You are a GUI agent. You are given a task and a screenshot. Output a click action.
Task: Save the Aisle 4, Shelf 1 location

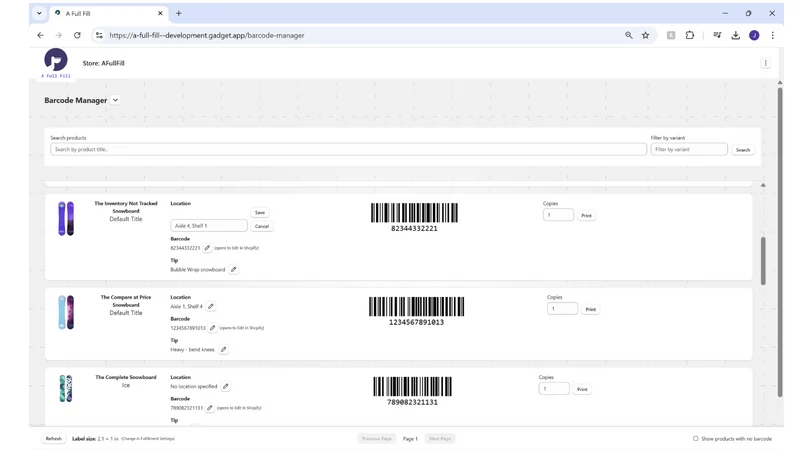[260, 212]
